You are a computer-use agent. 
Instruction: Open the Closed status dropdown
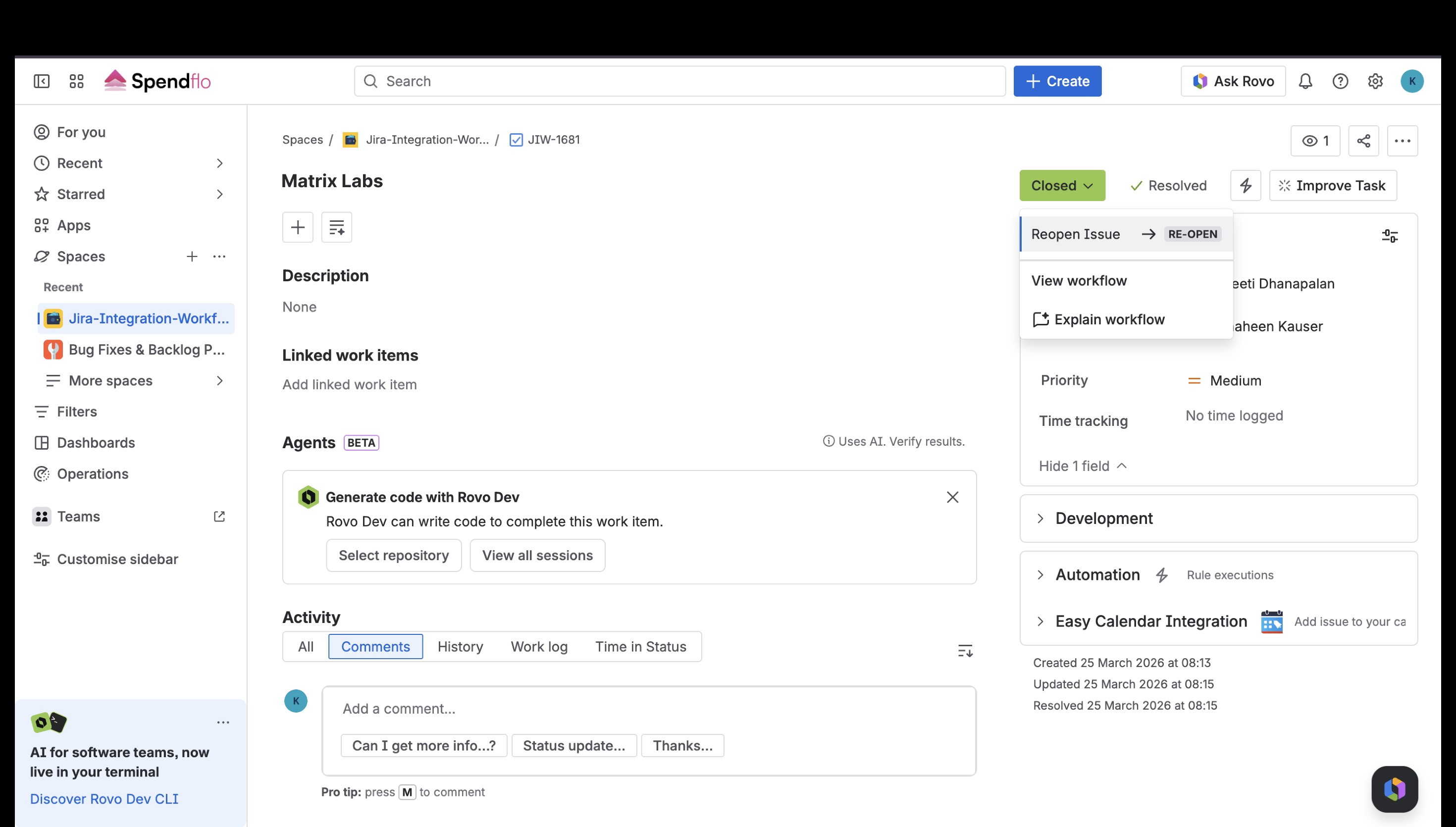click(x=1062, y=185)
